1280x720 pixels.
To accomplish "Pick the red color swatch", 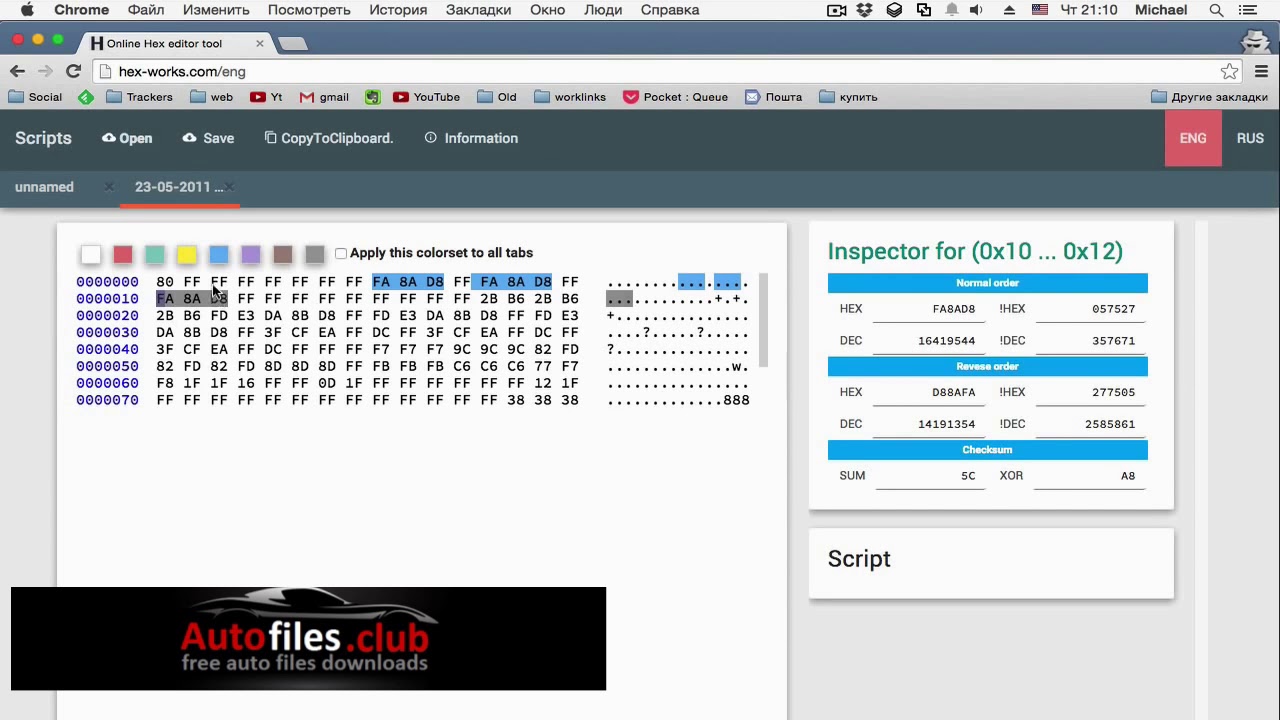I will tap(123, 255).
